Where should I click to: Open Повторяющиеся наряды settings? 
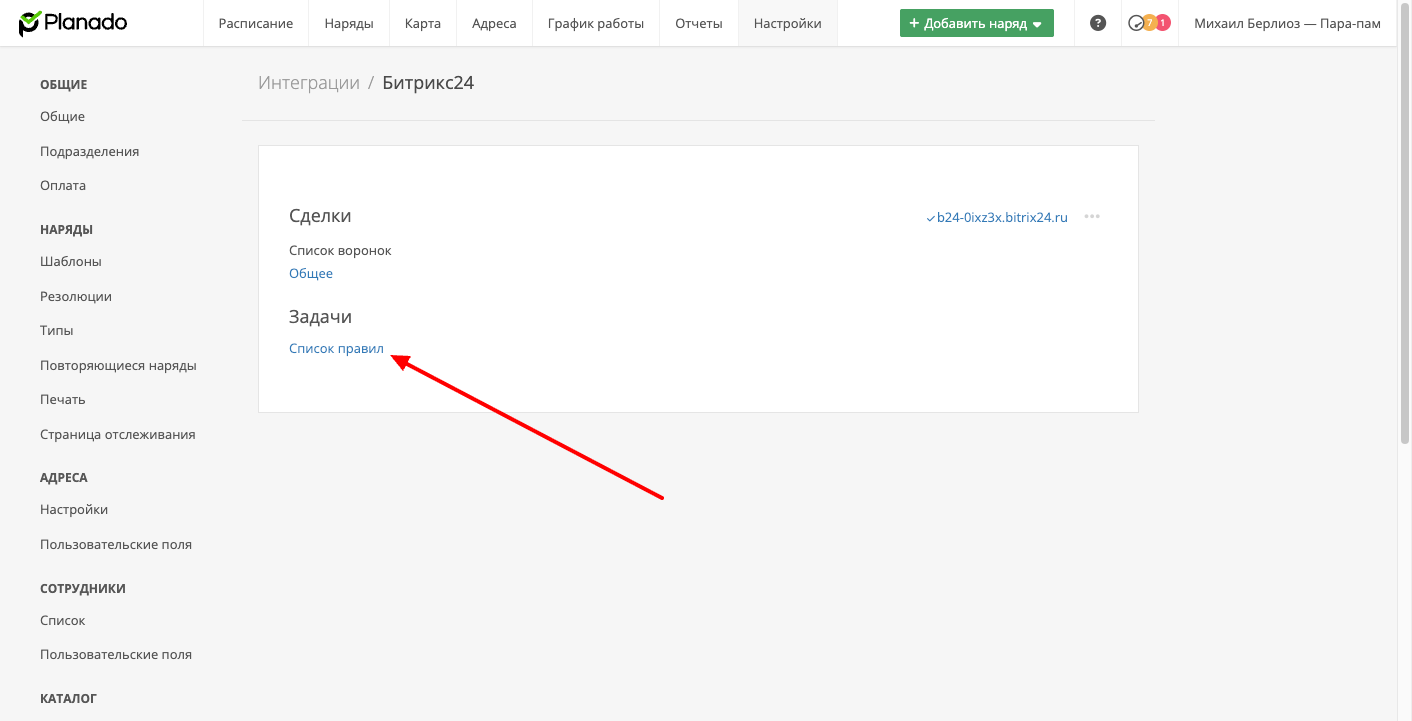(118, 365)
